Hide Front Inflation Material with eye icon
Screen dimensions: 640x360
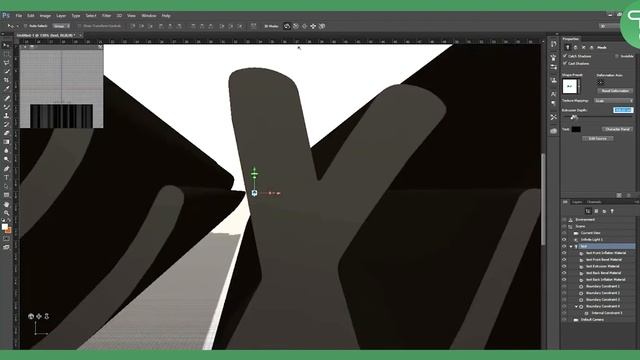(x=564, y=253)
